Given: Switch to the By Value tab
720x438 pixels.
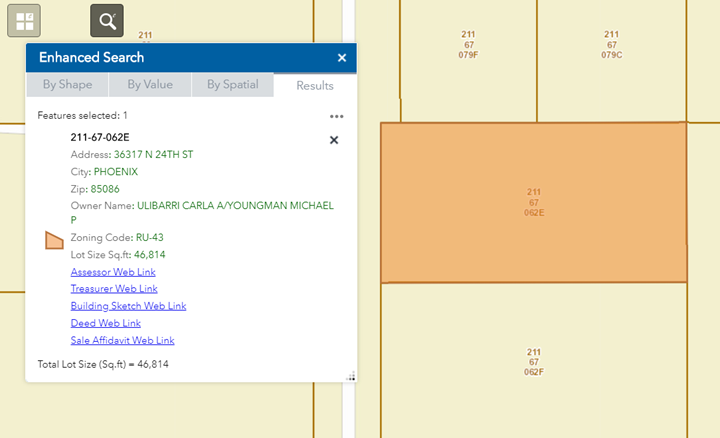Looking at the screenshot, I should click(150, 85).
